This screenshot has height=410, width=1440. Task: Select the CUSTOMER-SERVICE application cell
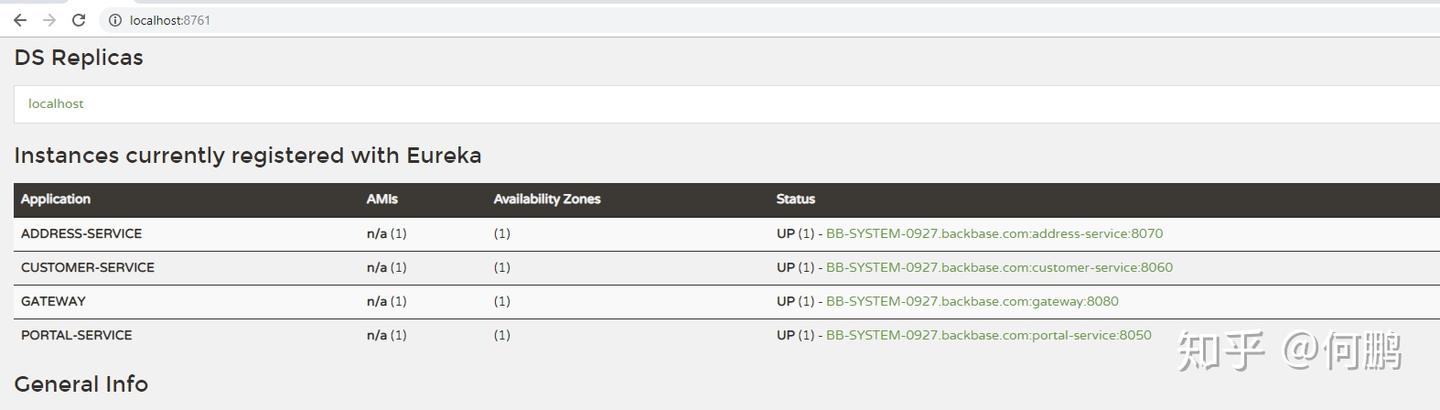coord(88,268)
